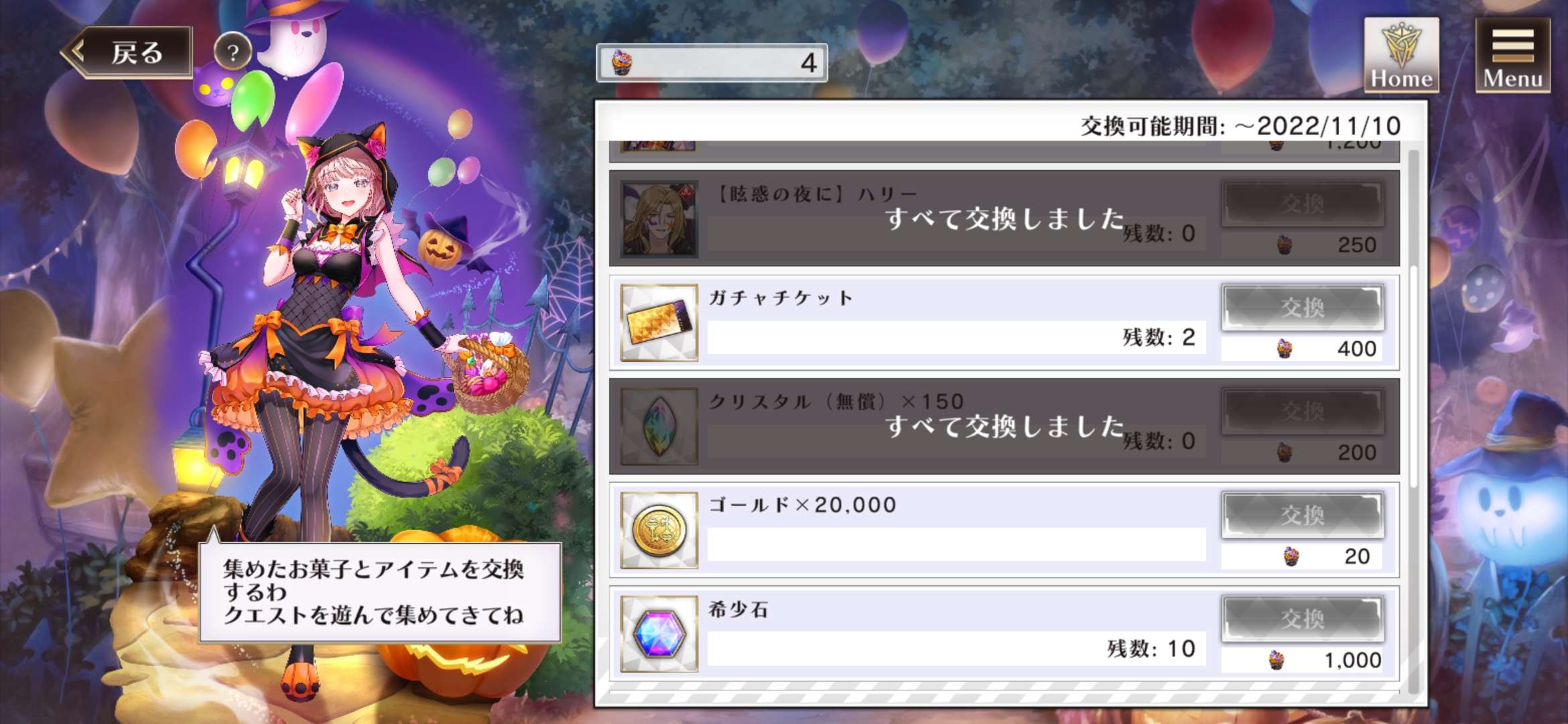Go back with the 戻る button
Image resolution: width=1568 pixels, height=724 pixels.
[x=127, y=52]
